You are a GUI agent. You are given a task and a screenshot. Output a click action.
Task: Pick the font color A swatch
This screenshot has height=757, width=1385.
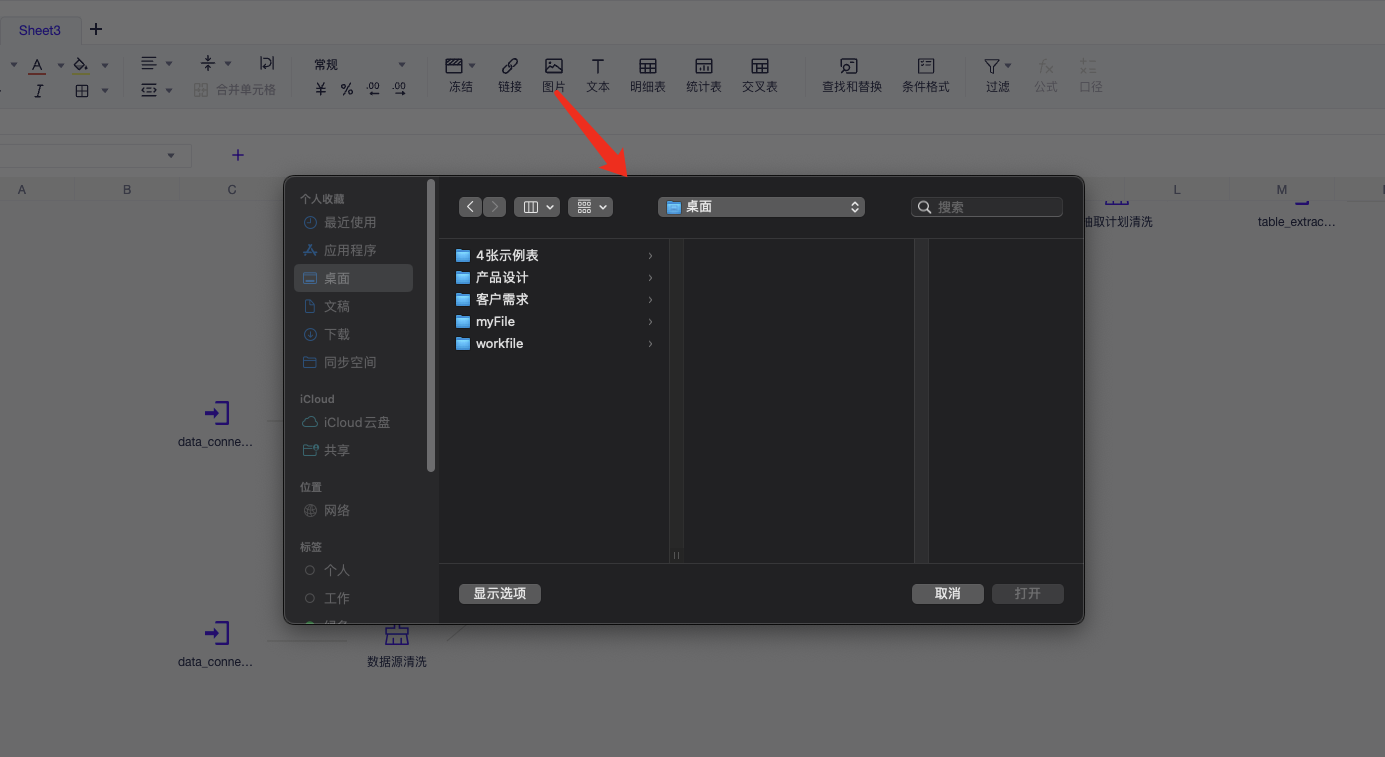click(37, 65)
